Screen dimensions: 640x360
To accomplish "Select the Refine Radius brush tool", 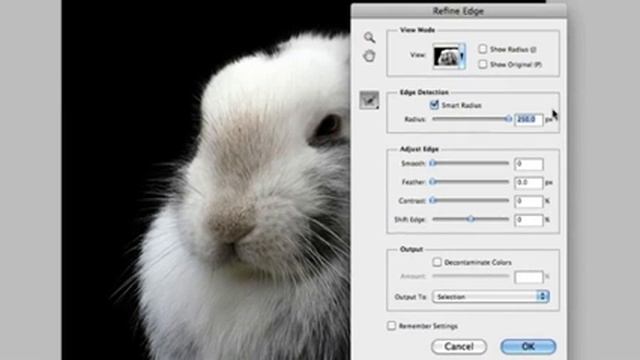I will [x=369, y=100].
